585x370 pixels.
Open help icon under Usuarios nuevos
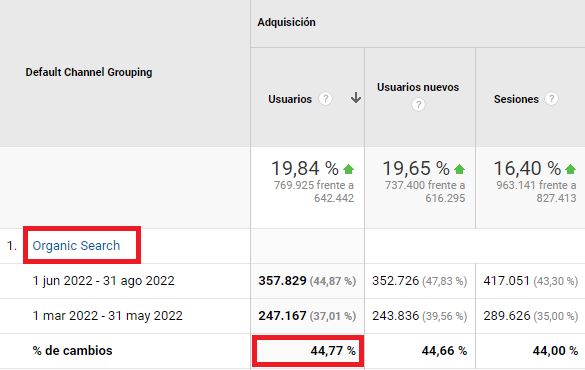click(x=418, y=105)
